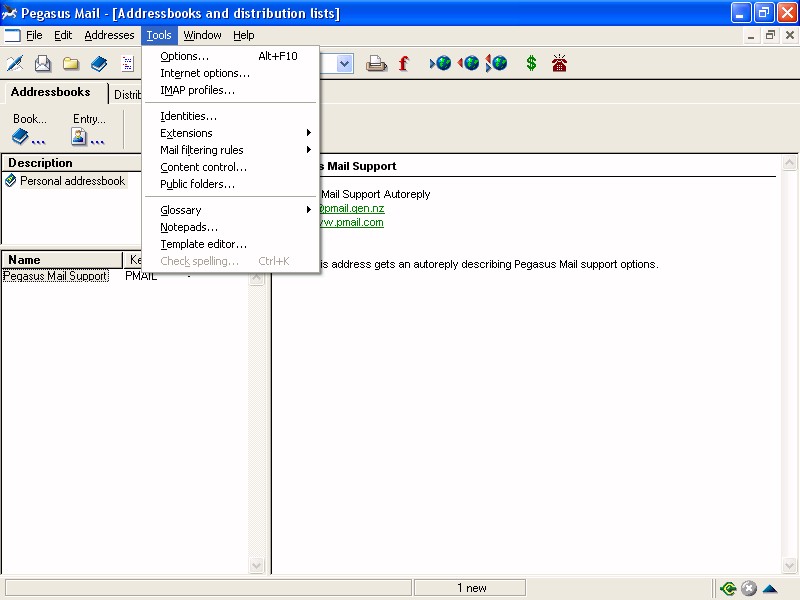Screen dimensions: 800x600
Task: Click the red telephone icon
Action: [559, 63]
